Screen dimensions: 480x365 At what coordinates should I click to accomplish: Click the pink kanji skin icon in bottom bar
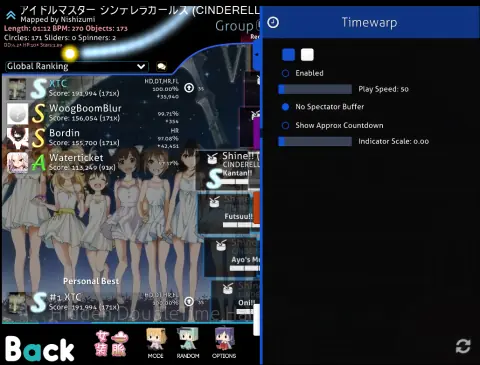[112, 343]
